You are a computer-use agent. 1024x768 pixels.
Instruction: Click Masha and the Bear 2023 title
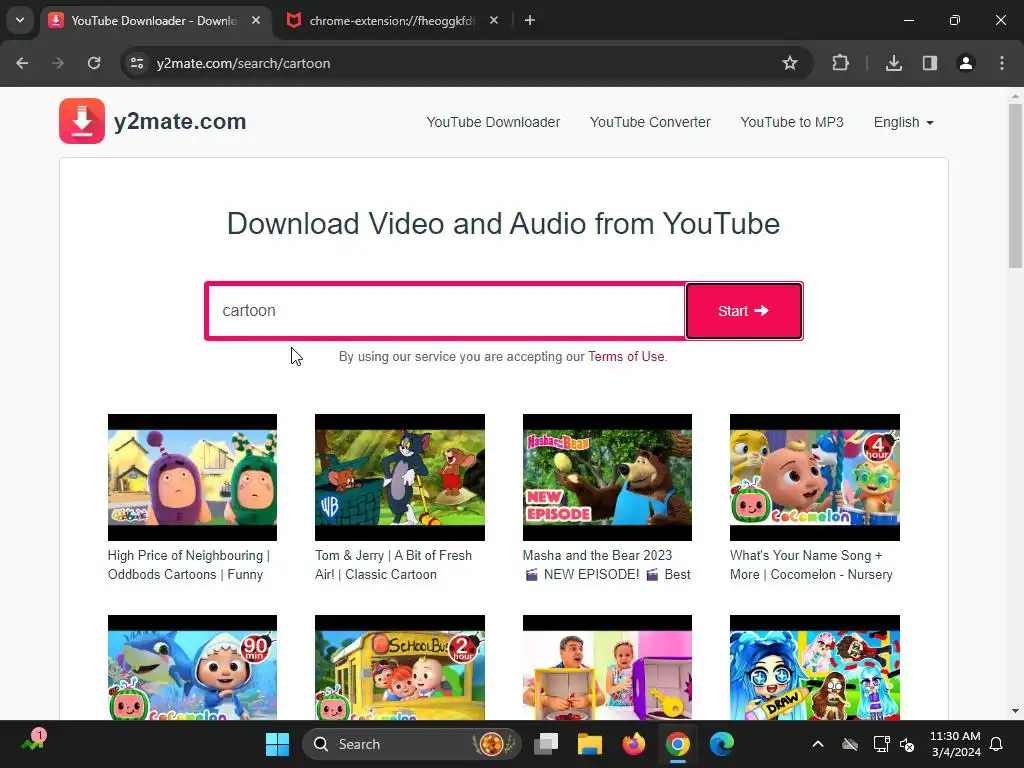[606, 565]
